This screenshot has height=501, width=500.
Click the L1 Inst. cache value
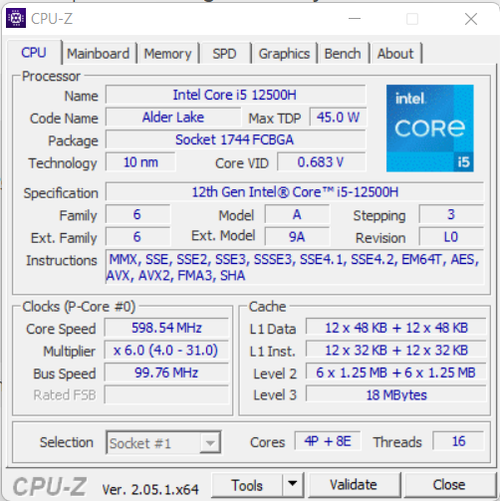coord(396,350)
